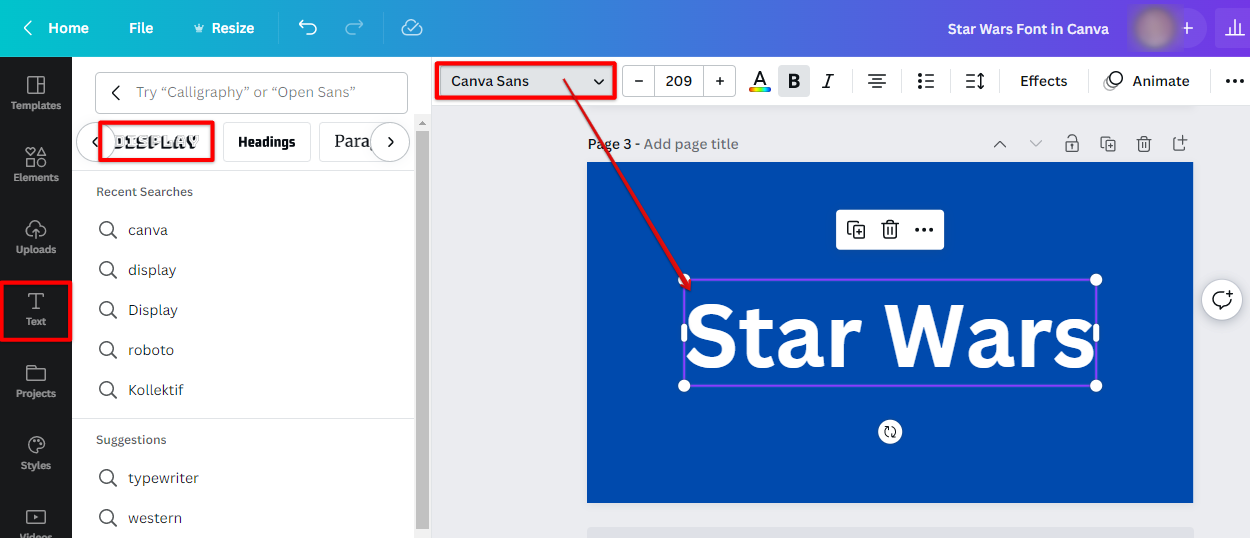The width and height of the screenshot is (1250, 538).
Task: Delete the page using trash icon
Action: pyautogui.click(x=1144, y=144)
